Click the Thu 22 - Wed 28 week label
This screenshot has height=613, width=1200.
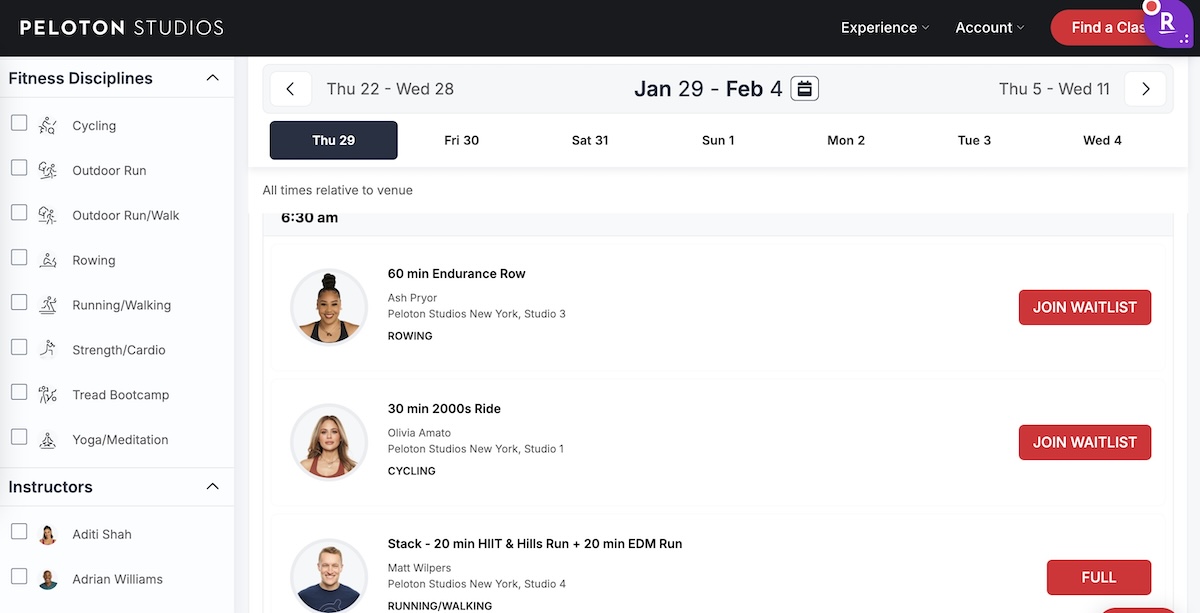point(390,89)
